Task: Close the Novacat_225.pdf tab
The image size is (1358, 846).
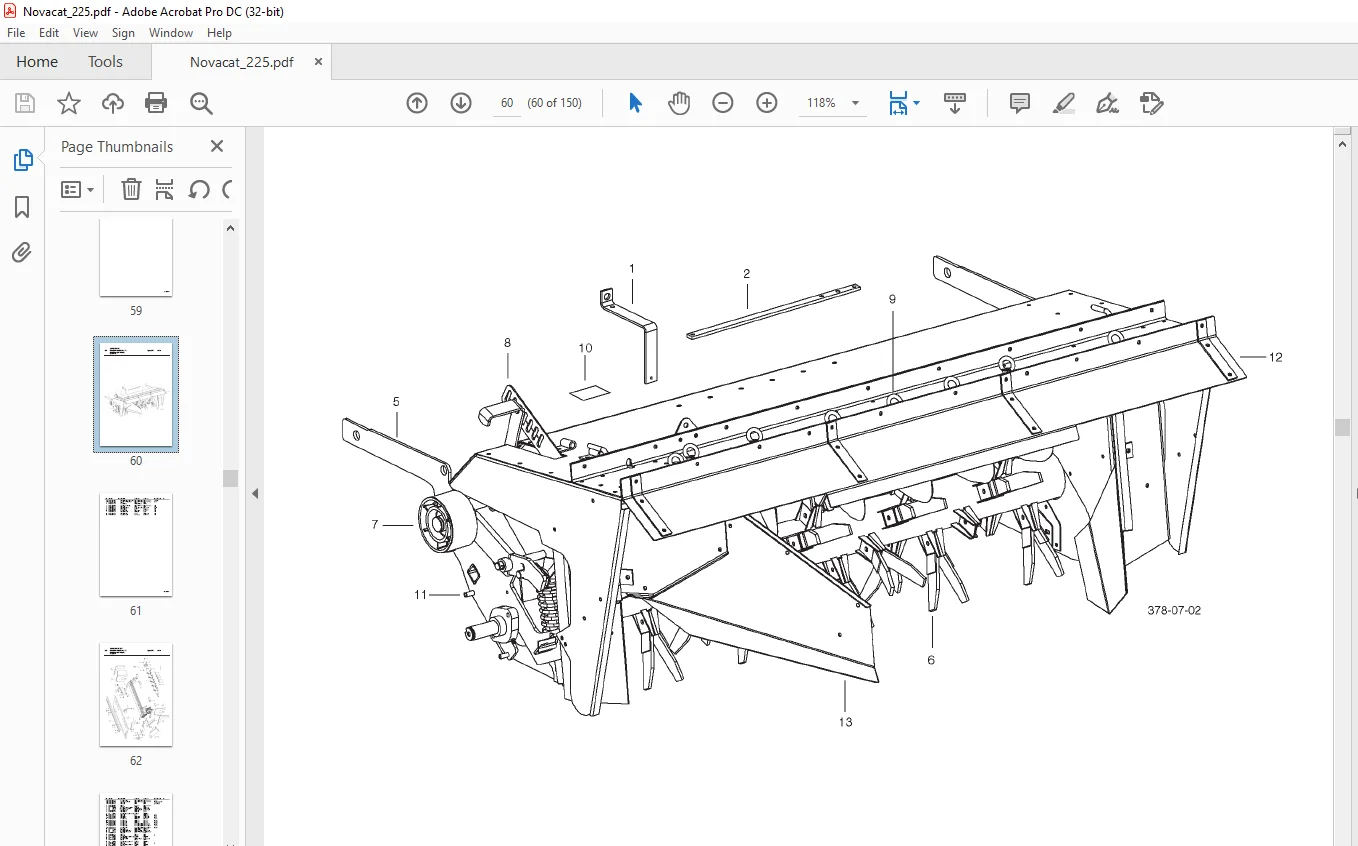Action: click(x=318, y=61)
